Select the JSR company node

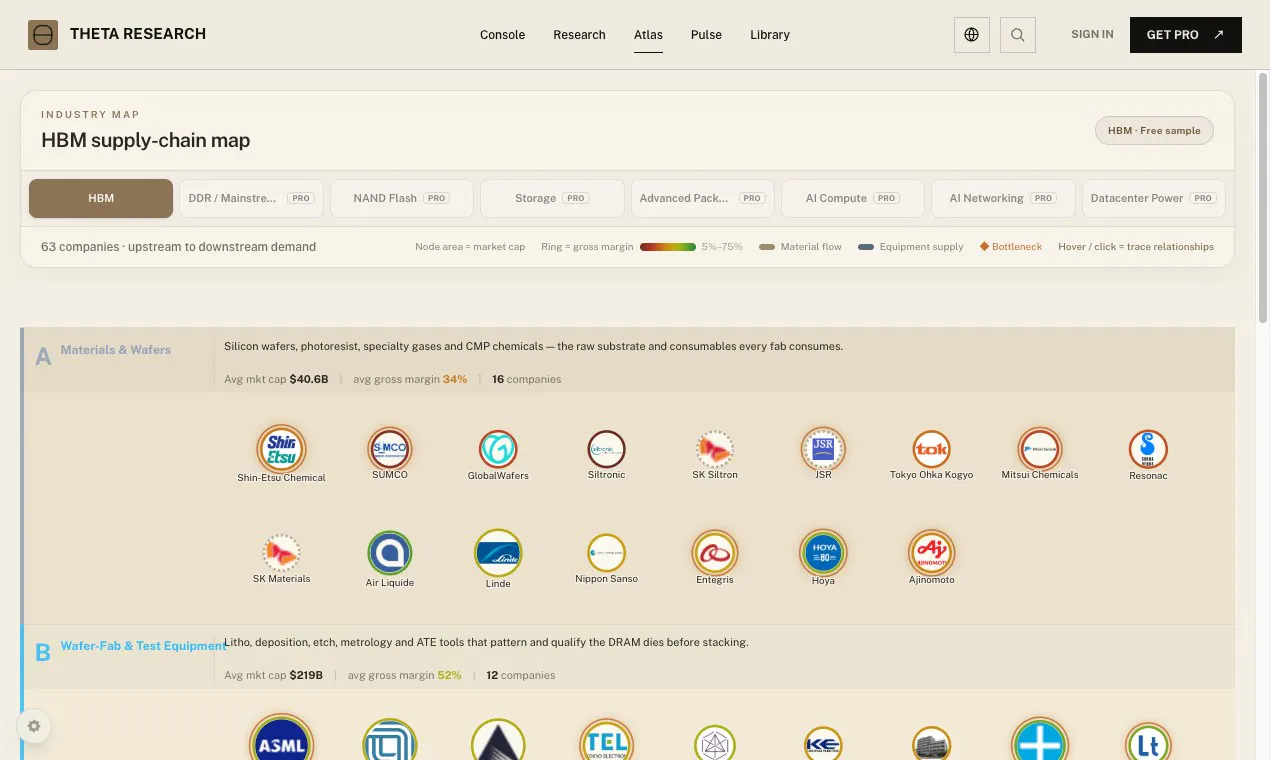(823, 449)
